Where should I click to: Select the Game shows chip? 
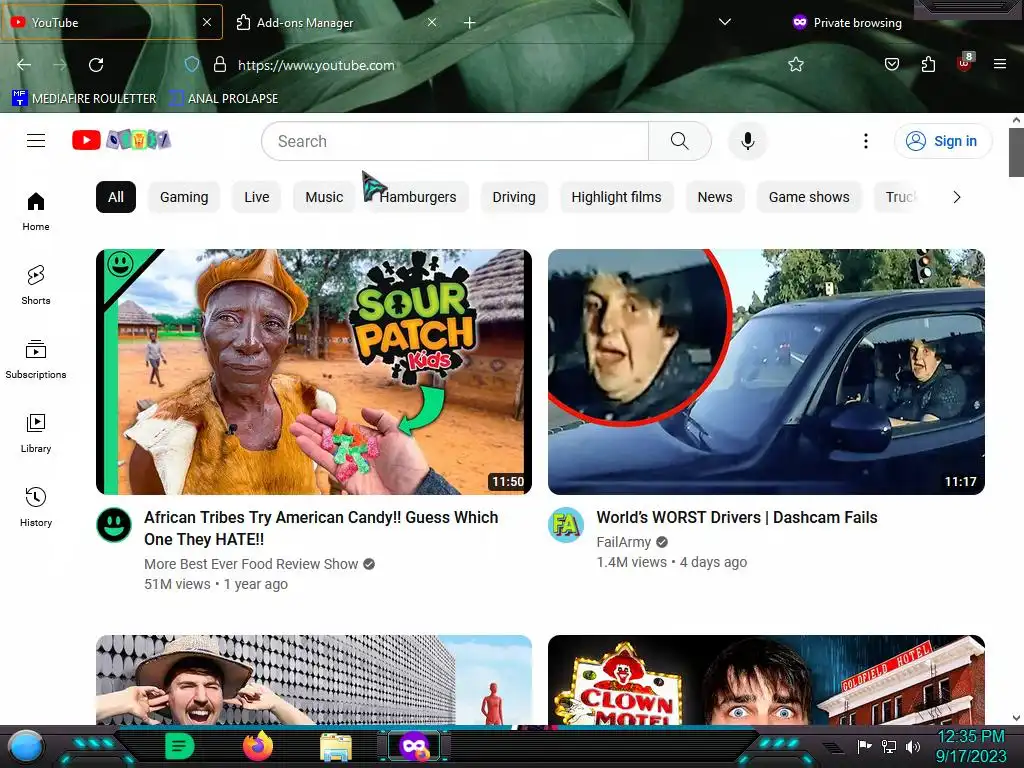pyautogui.click(x=809, y=197)
